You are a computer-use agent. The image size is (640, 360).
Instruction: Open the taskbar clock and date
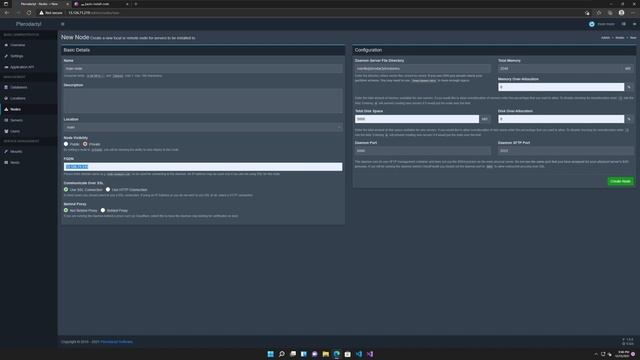click(623, 354)
